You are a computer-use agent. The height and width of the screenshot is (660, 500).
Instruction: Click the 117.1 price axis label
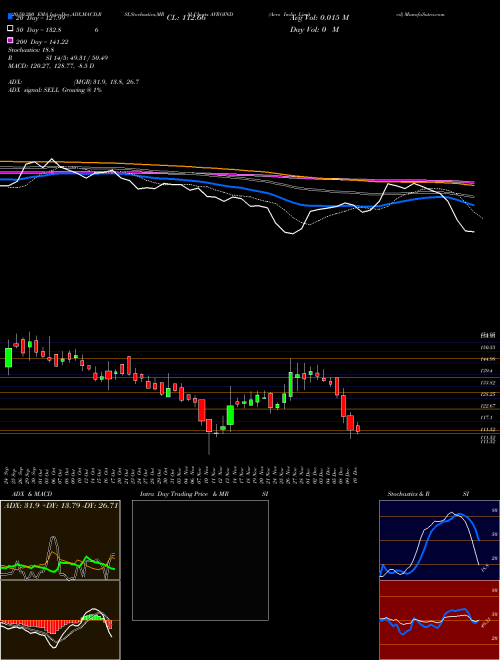coord(486,418)
